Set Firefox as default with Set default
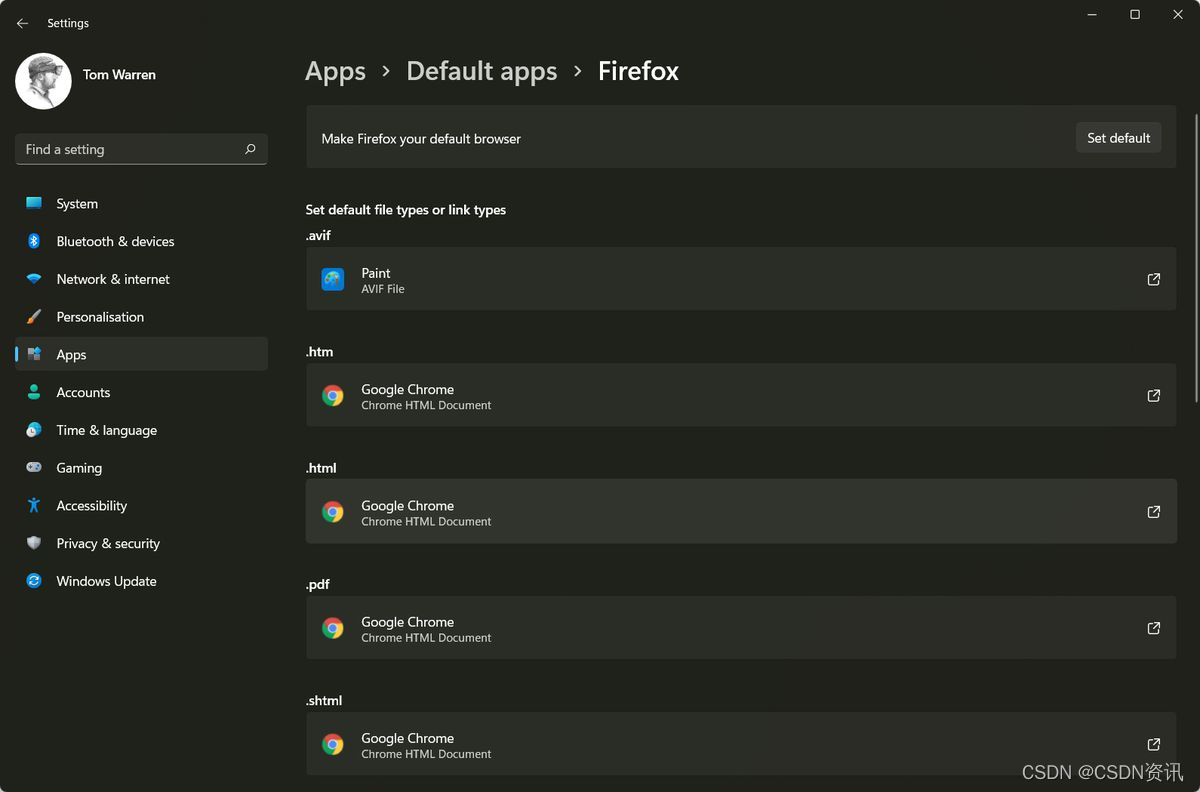Viewport: 1200px width, 792px height. [x=1118, y=138]
